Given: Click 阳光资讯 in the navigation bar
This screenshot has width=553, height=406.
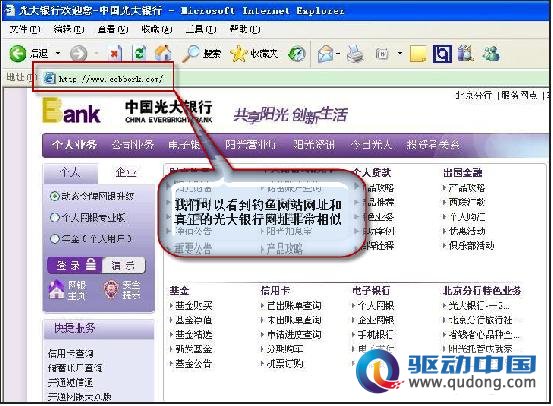Looking at the screenshot, I should (314, 145).
